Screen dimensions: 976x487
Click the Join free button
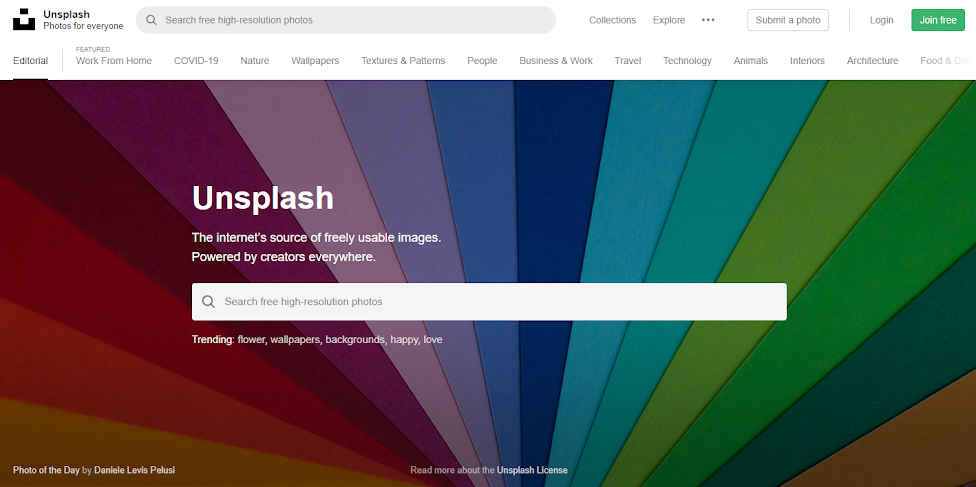click(937, 20)
